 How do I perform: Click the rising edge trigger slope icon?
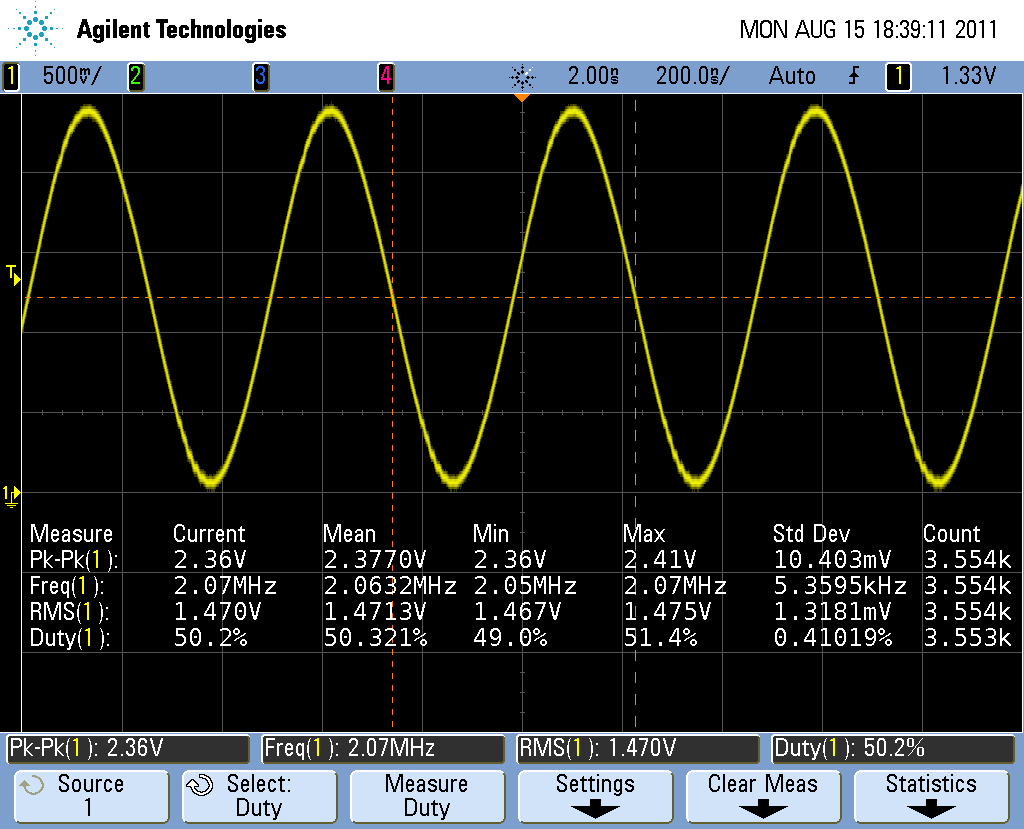pos(854,76)
